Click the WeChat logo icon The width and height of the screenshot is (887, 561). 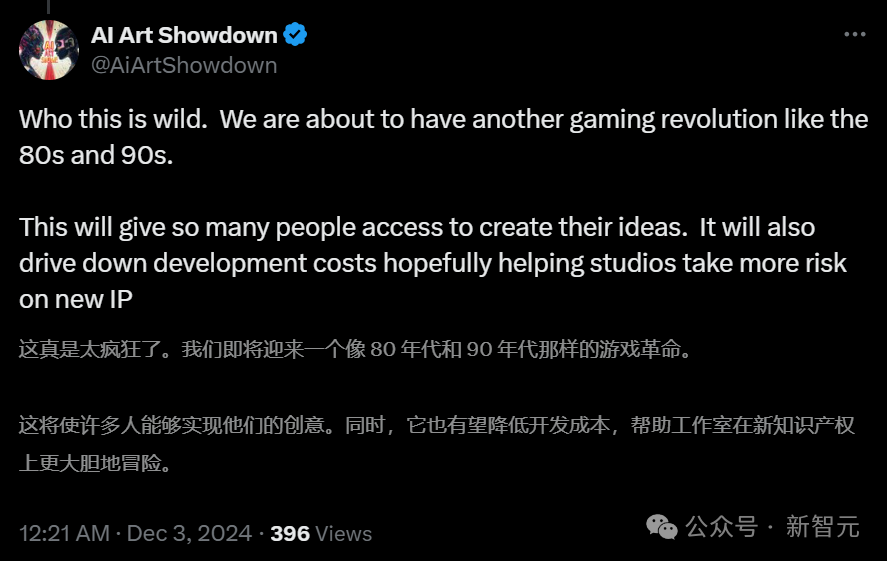[662, 527]
